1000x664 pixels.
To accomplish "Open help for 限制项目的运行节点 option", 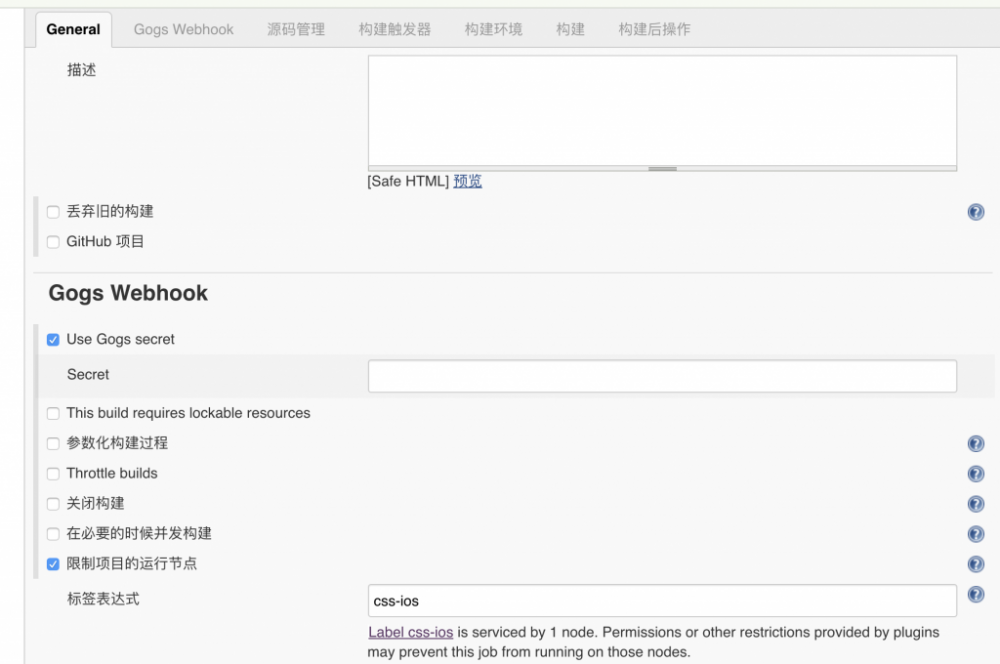I will click(975, 563).
